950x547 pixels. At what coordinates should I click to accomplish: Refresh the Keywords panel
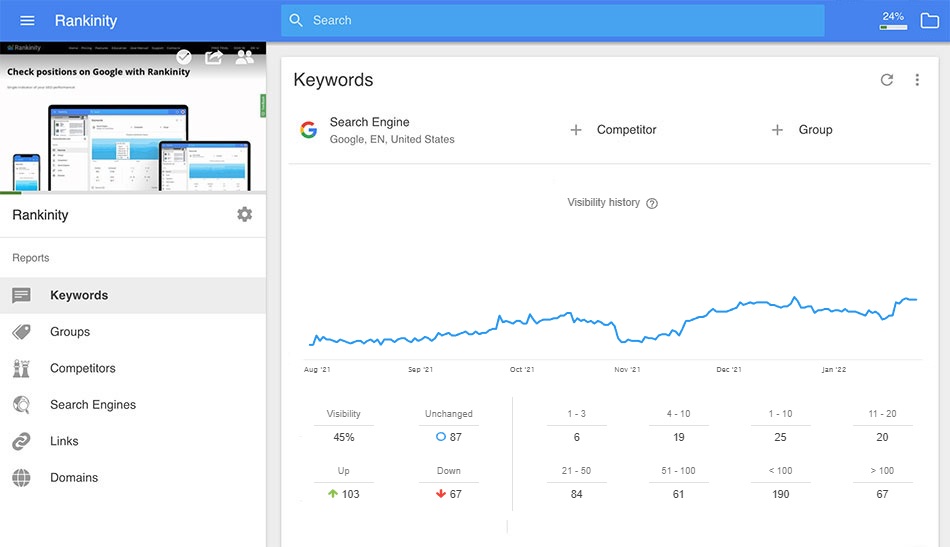pyautogui.click(x=887, y=80)
